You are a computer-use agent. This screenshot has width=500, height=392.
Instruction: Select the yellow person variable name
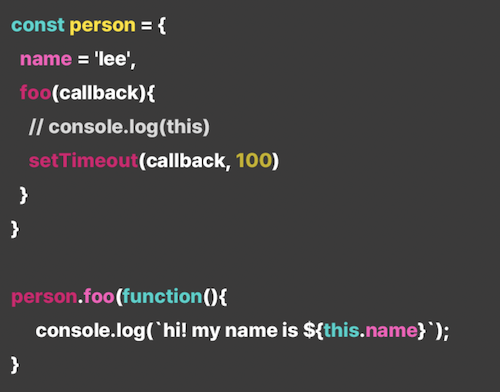pos(102,27)
